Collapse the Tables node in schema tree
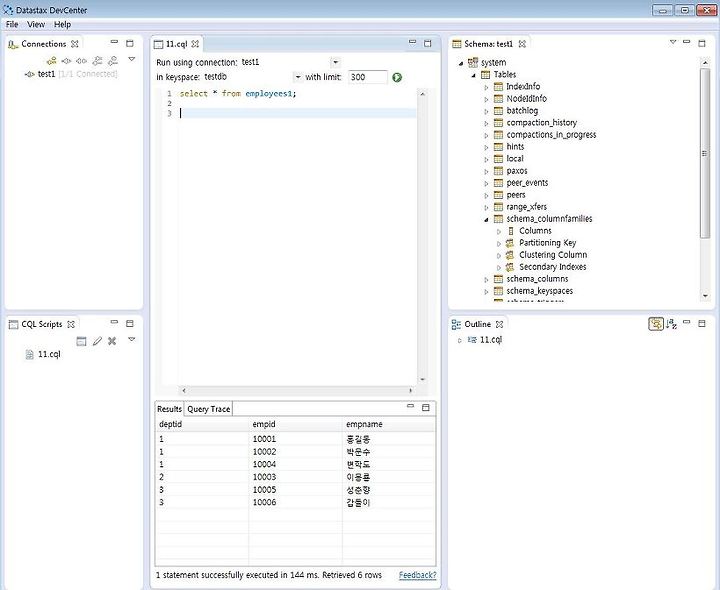The height and width of the screenshot is (590, 720). tap(473, 75)
